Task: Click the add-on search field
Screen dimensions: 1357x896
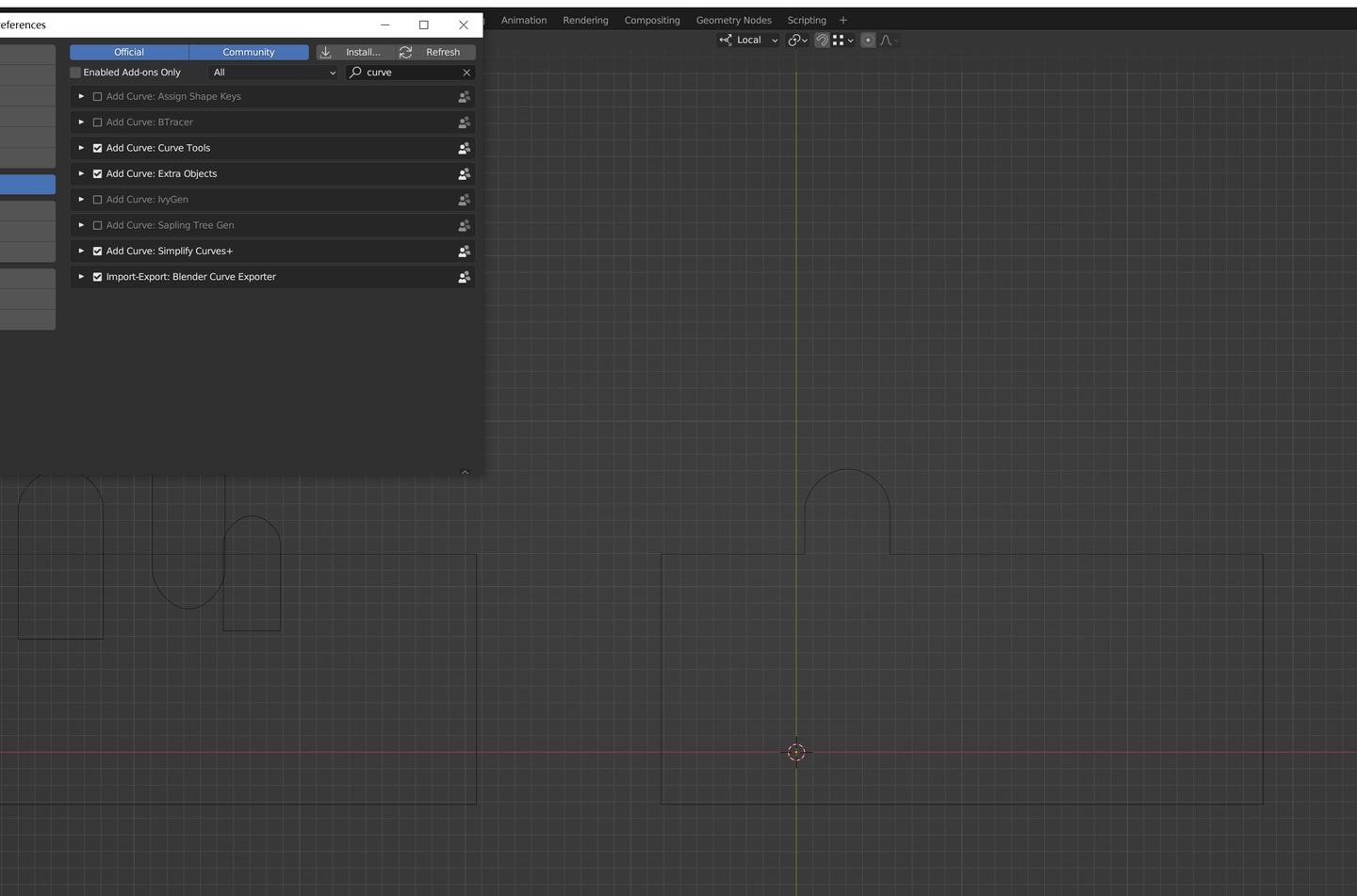Action: pyautogui.click(x=411, y=73)
